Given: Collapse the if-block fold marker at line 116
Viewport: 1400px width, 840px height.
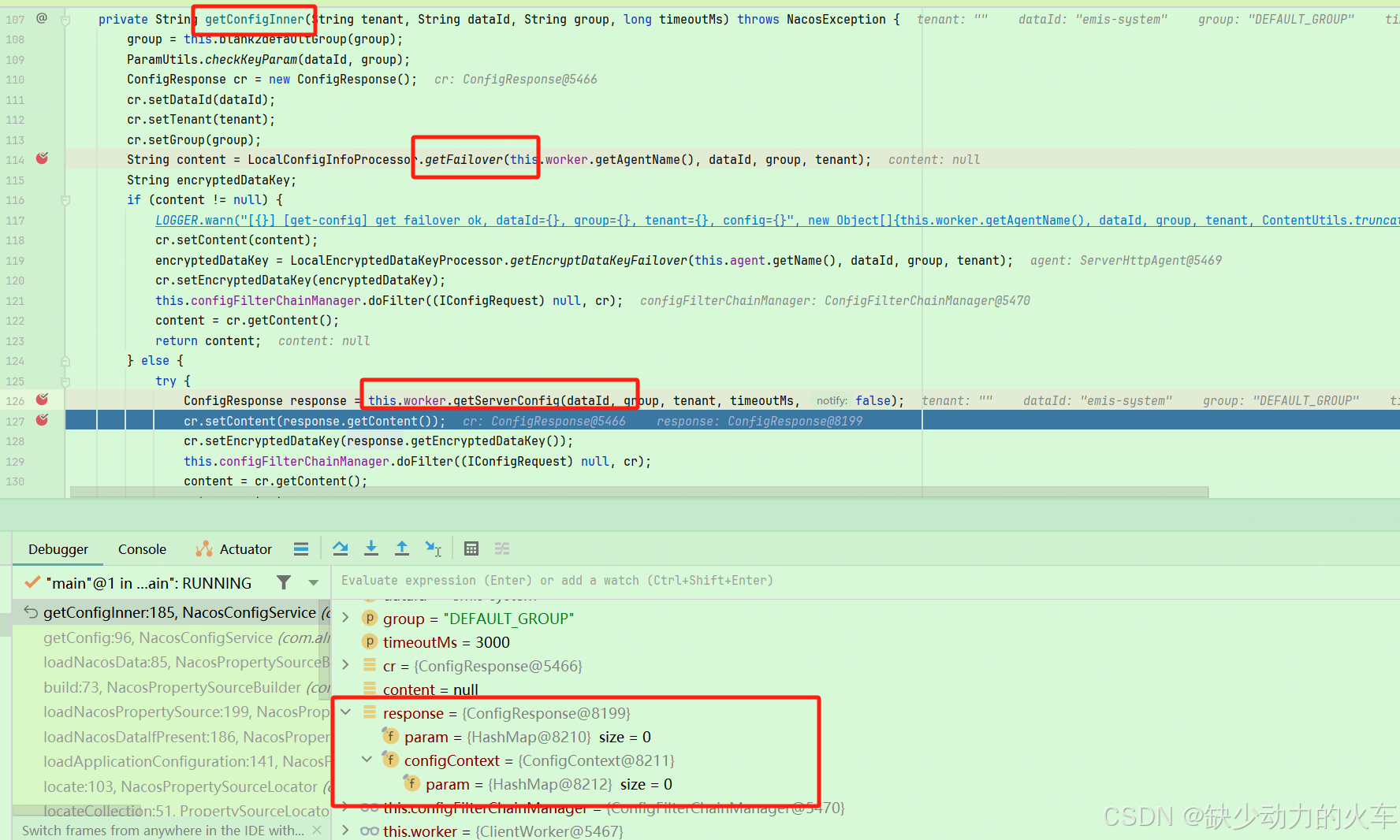Looking at the screenshot, I should click(x=66, y=200).
